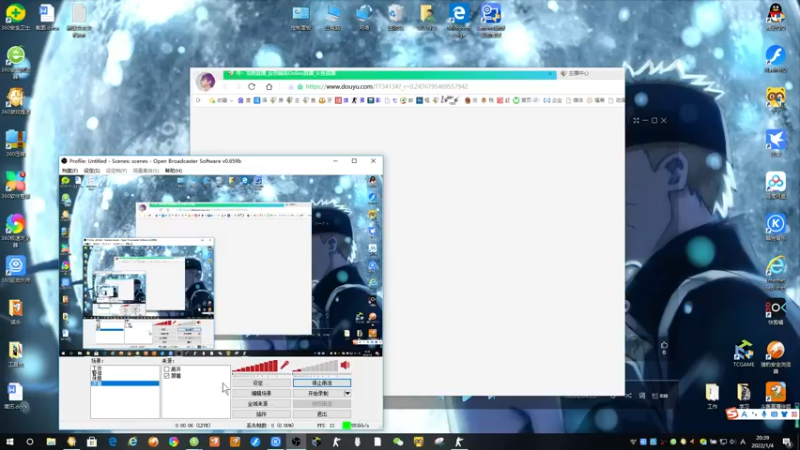800x450 pixels.
Task: Adjust the OBS microphone volume meter
Action: [x=255, y=366]
